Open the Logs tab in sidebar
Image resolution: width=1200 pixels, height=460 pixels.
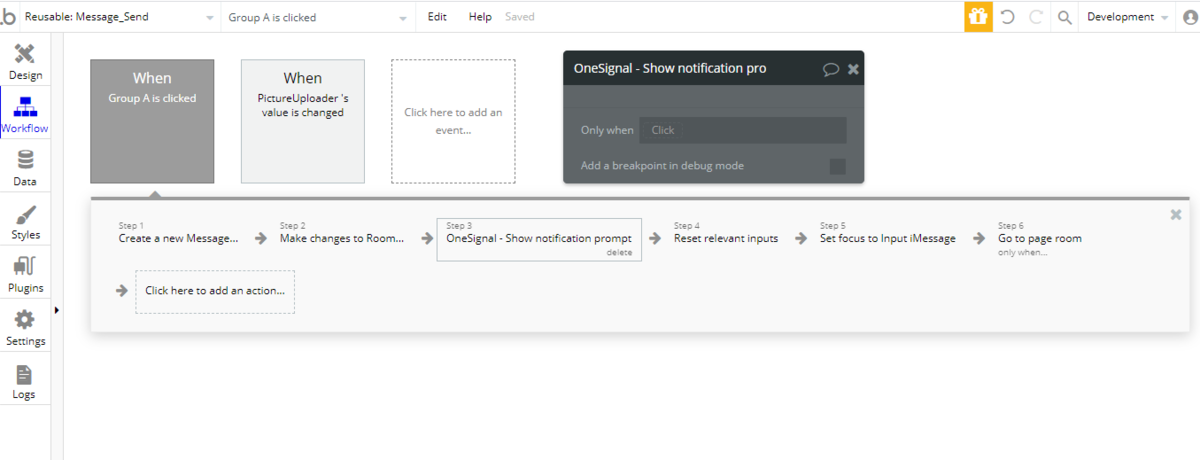tap(25, 381)
